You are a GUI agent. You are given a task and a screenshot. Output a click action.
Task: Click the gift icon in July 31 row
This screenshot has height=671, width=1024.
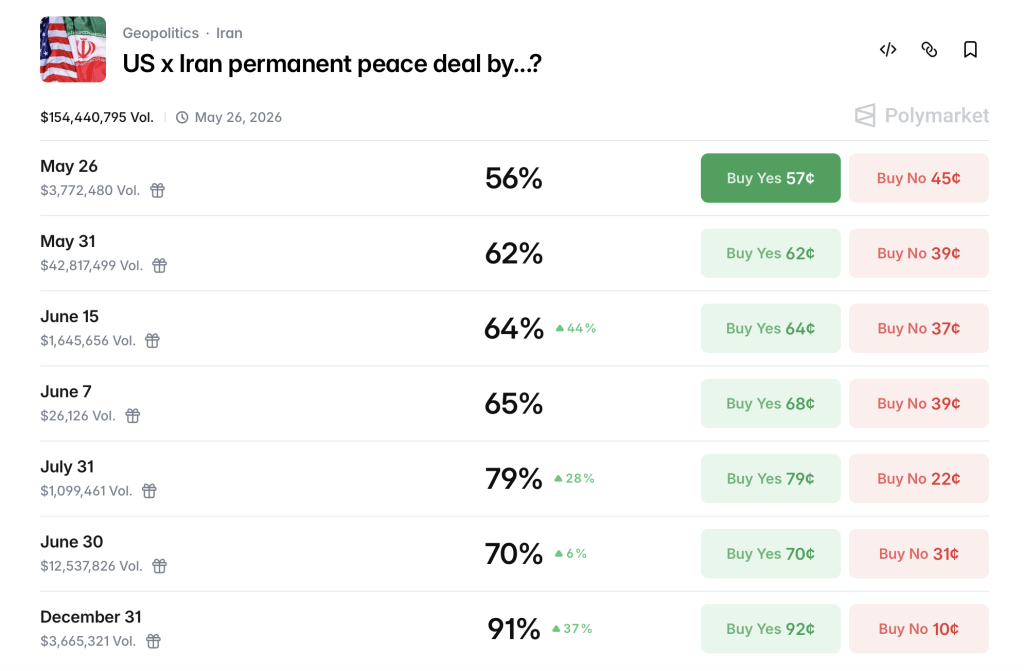point(150,491)
